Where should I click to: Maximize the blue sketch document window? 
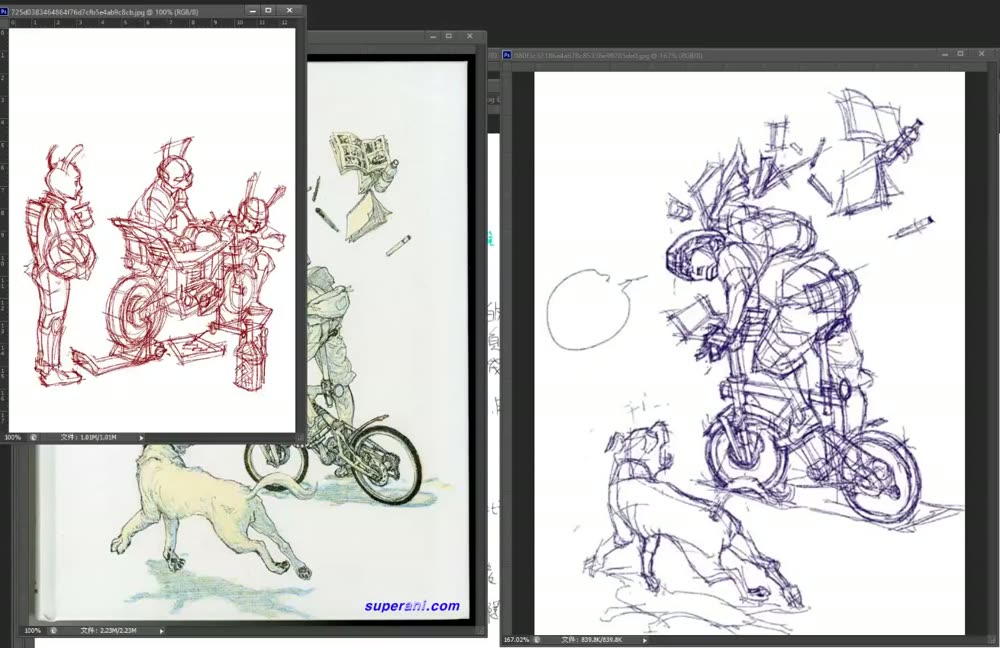point(960,54)
